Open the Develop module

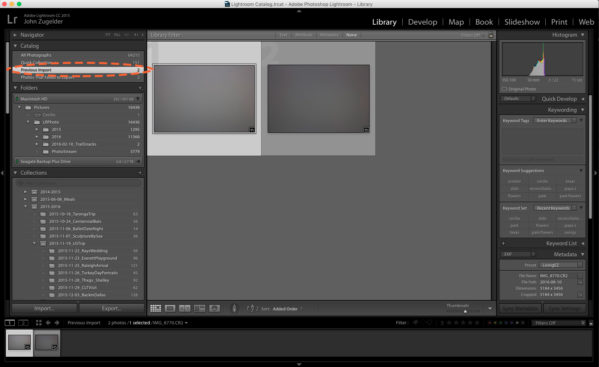423,22
